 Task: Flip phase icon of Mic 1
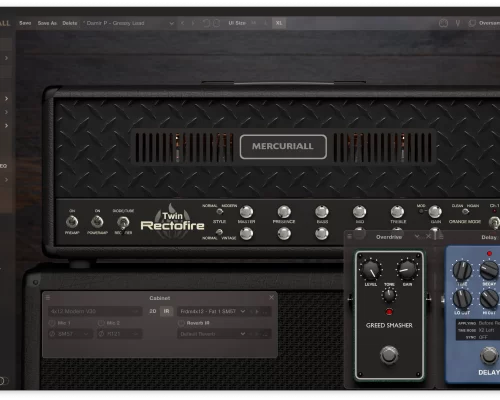coord(52,334)
